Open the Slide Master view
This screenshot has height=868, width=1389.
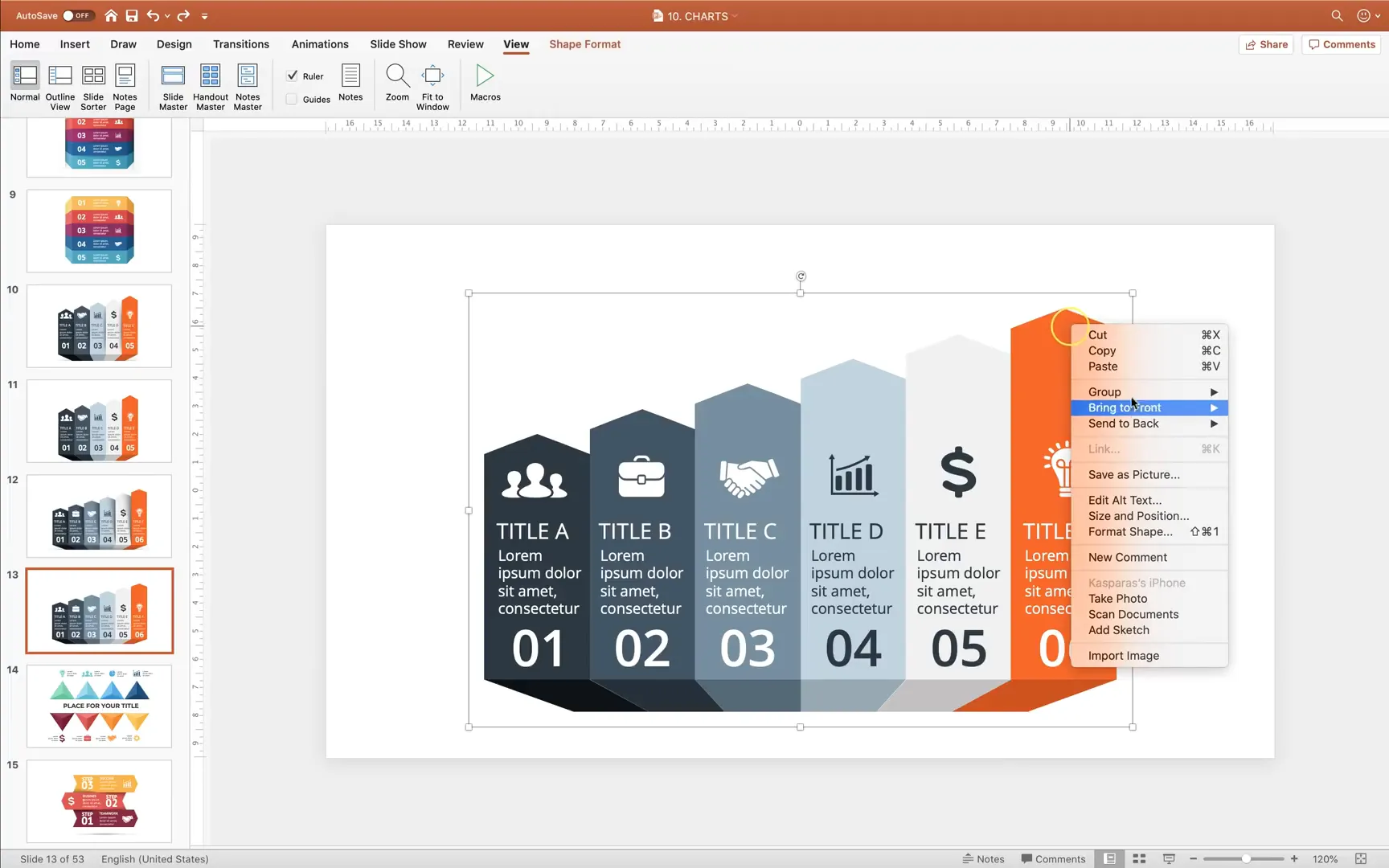tap(173, 84)
